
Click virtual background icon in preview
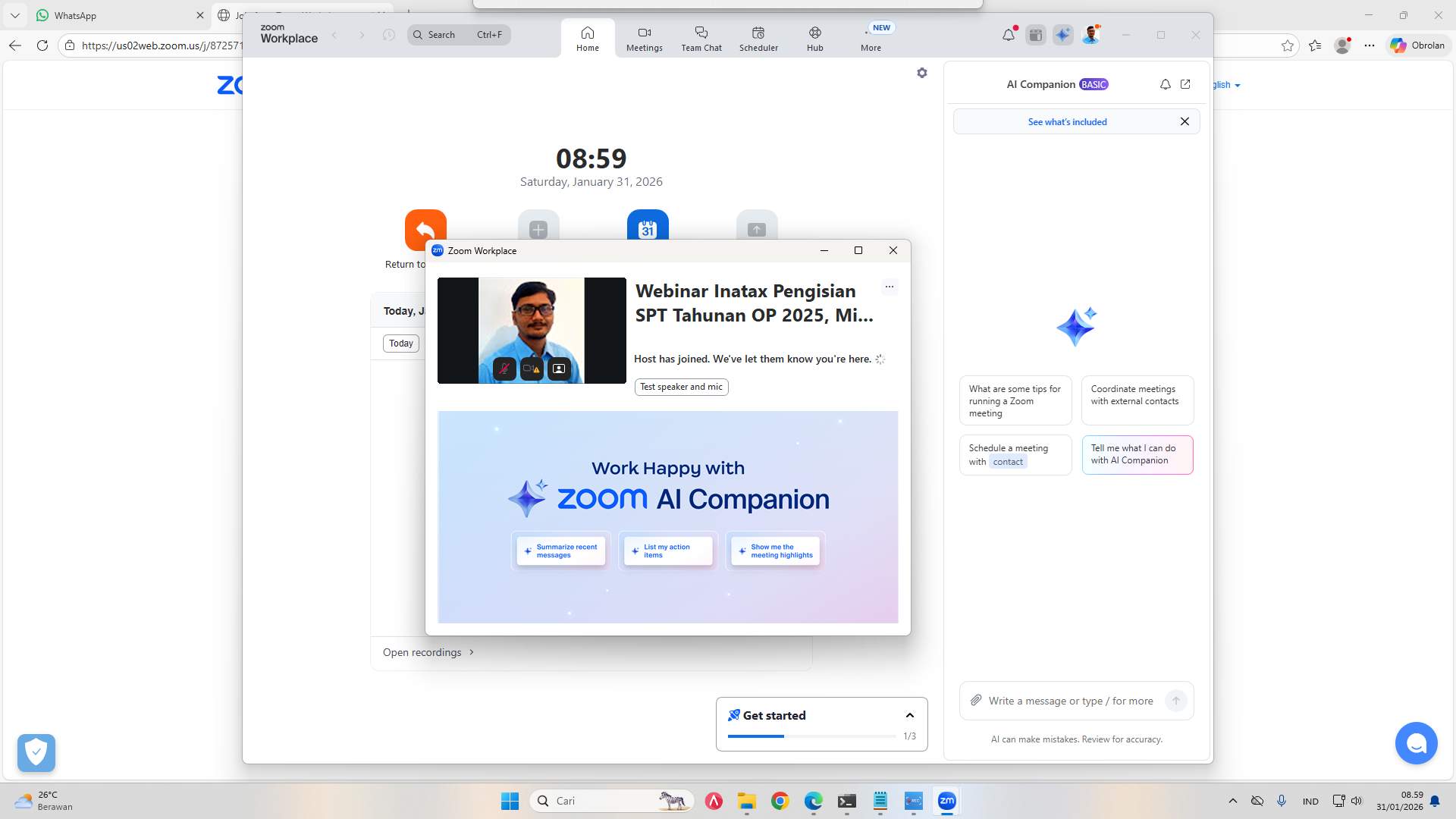pos(559,369)
